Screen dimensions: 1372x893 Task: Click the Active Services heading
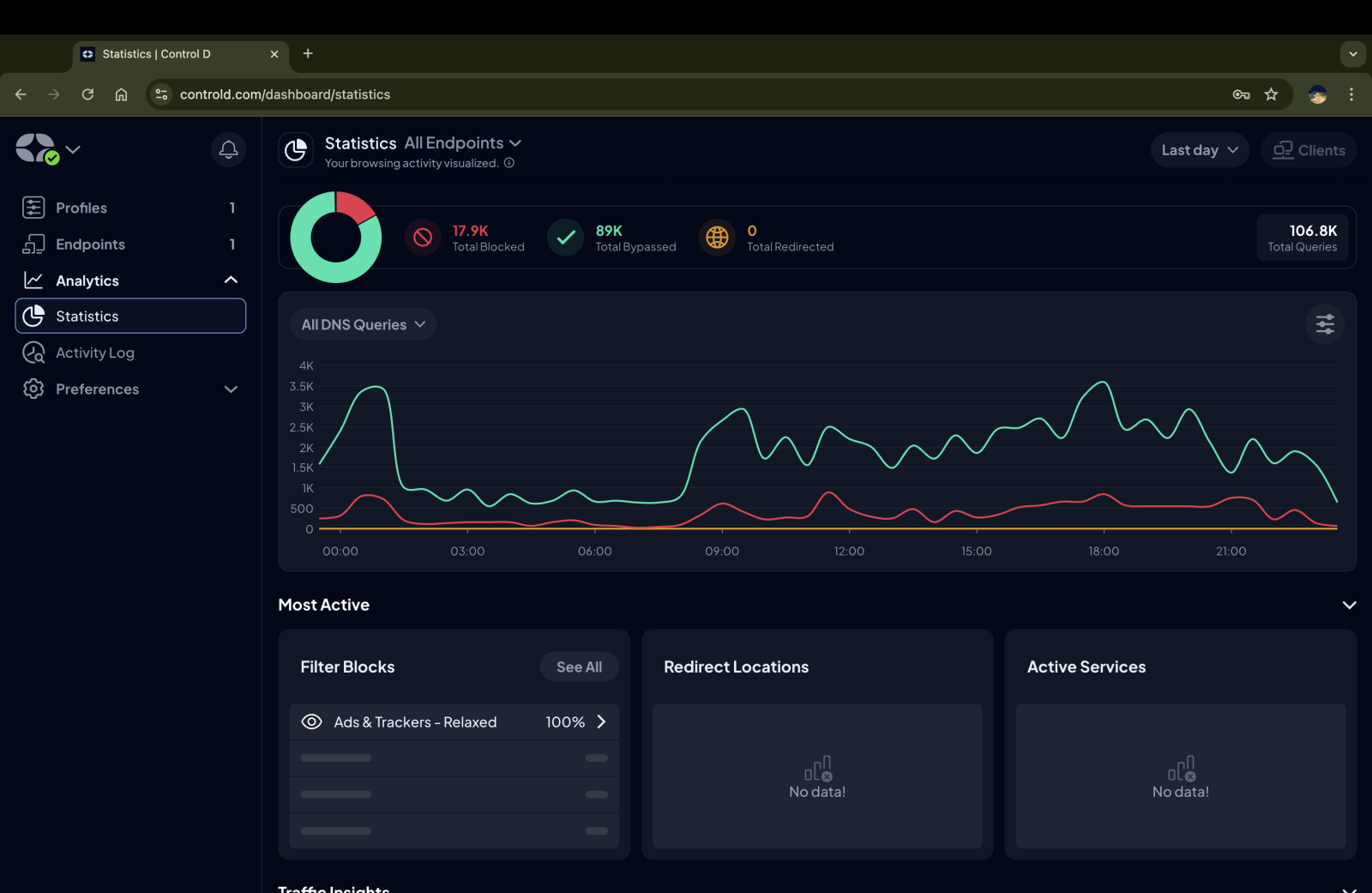(x=1086, y=667)
